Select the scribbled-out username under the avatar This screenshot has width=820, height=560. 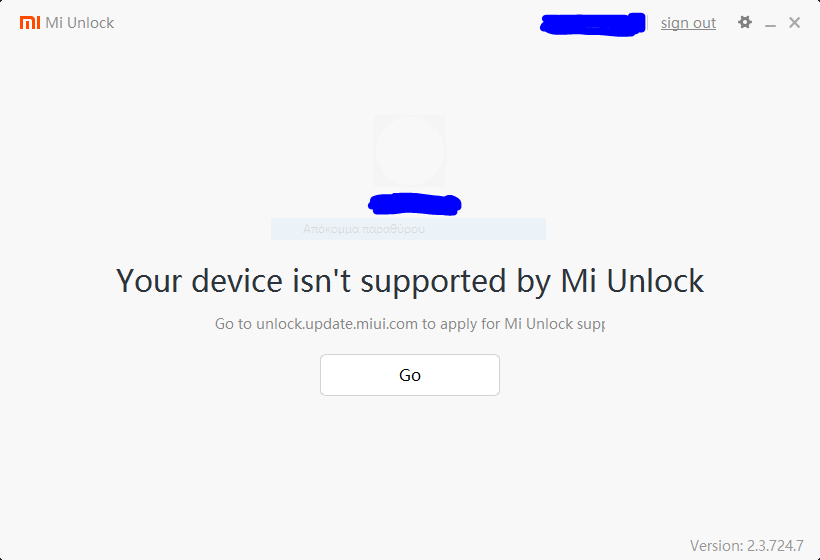coord(415,204)
